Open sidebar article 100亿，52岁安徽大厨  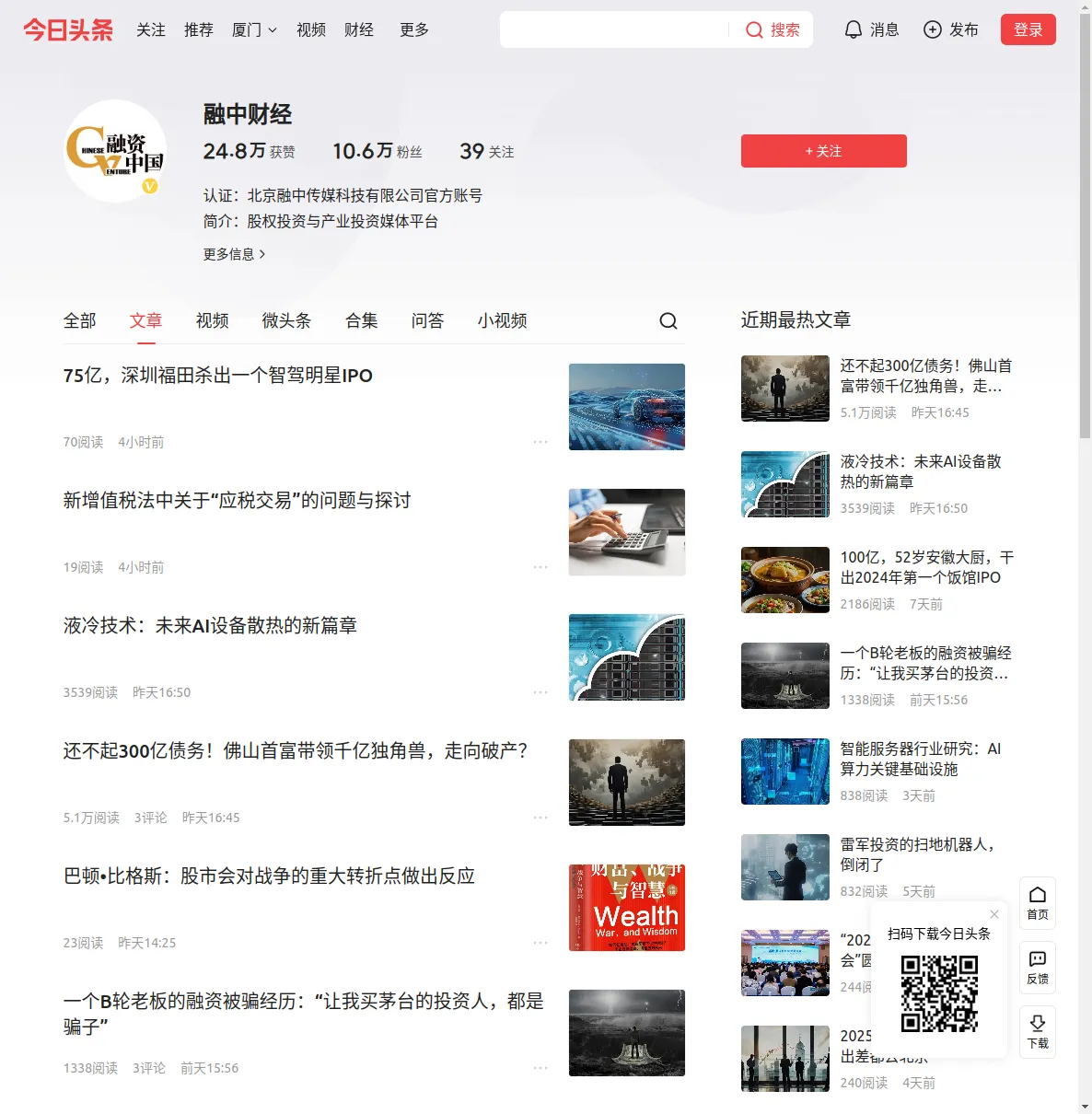pyautogui.click(x=927, y=567)
